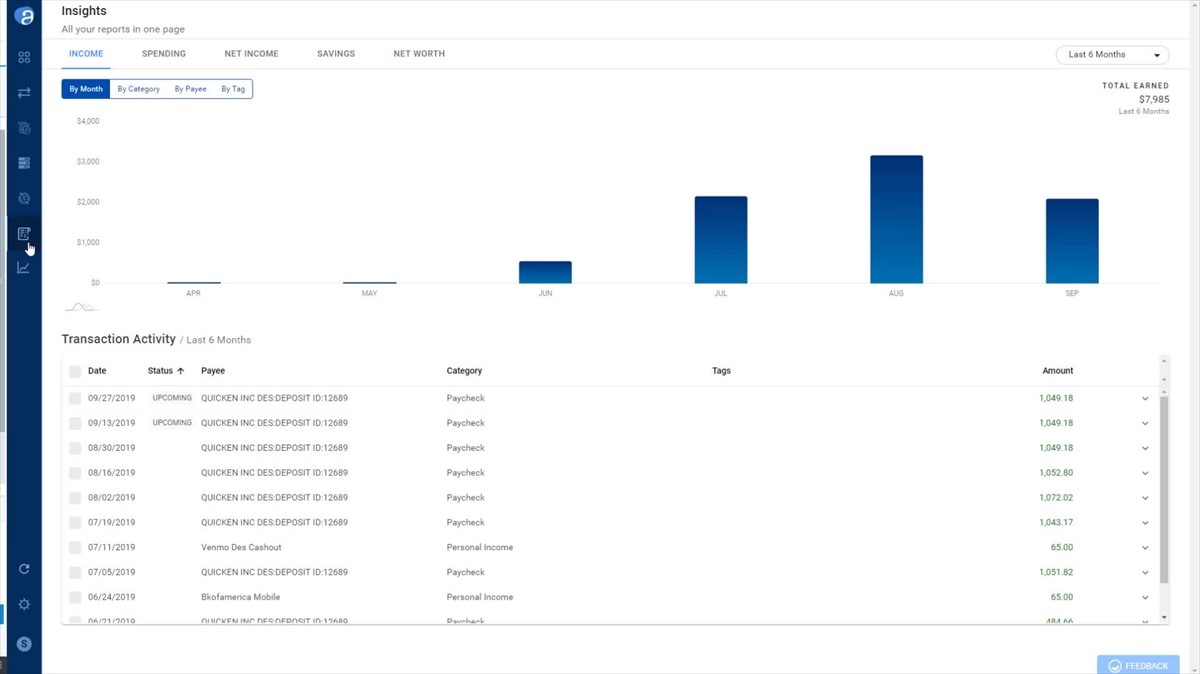Screen dimensions: 1200x674
Task: Click the August income bar in chart
Action: 896,220
